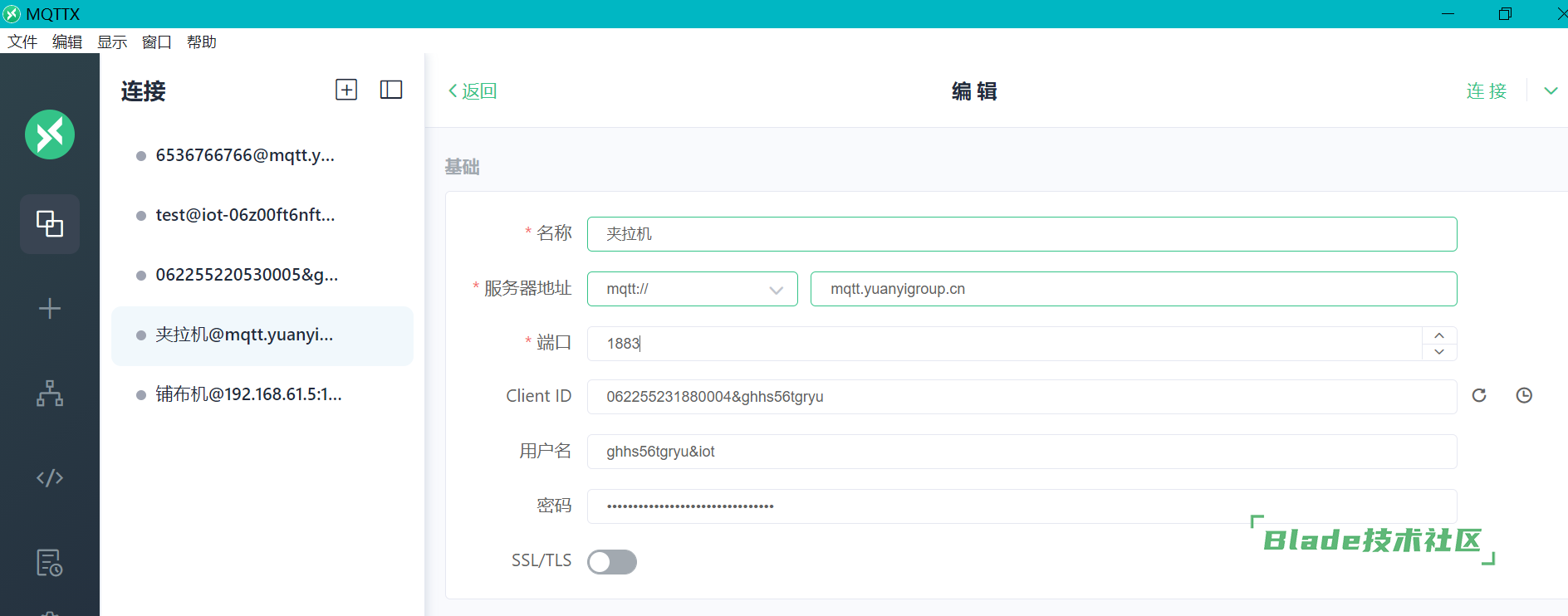The width and height of the screenshot is (1568, 616).
Task: Click the plus icon in left sidebar
Action: [50, 309]
